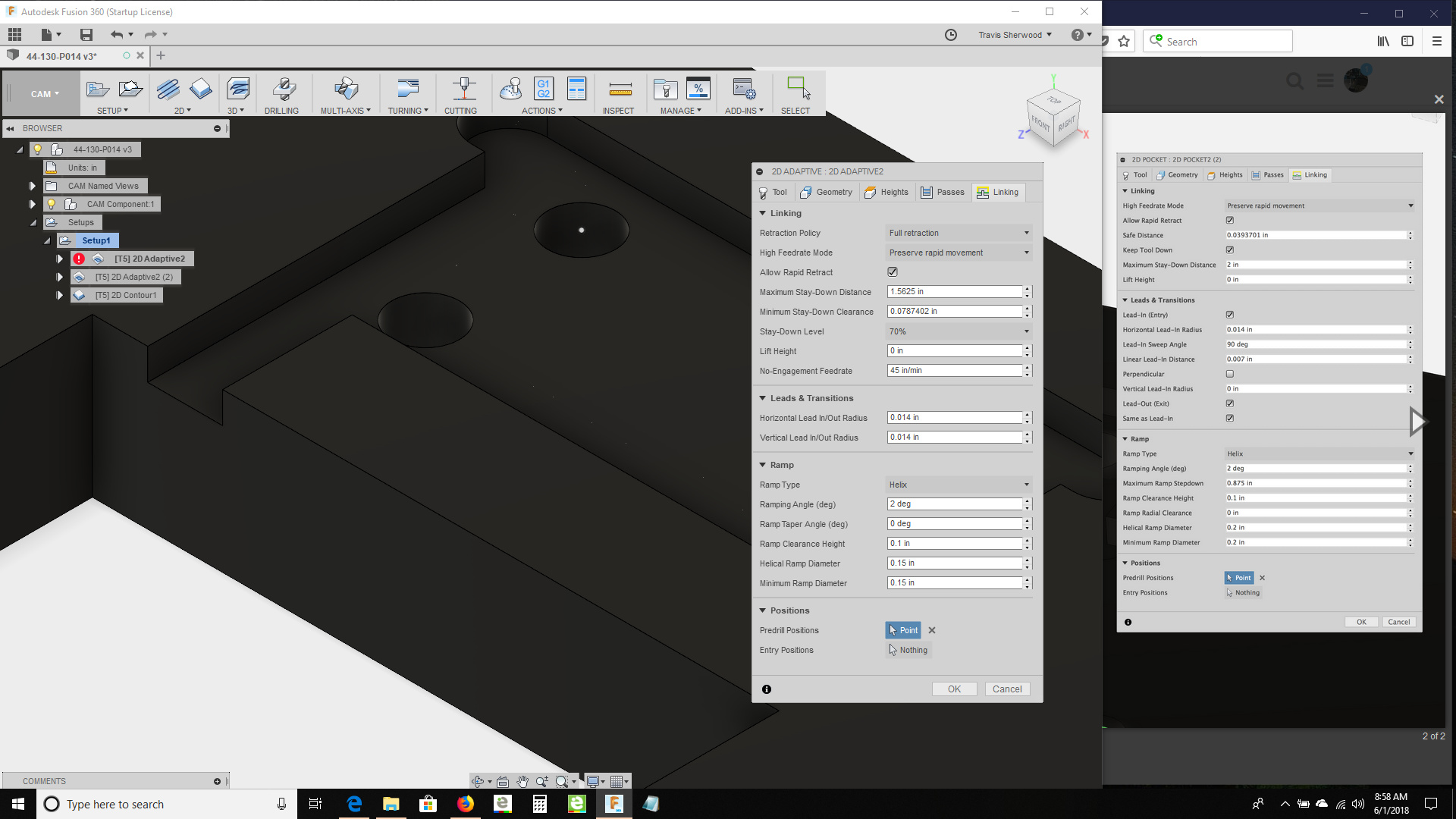Expand the 2D Contour1 tree item
This screenshot has width=1456, height=819.
(x=60, y=295)
